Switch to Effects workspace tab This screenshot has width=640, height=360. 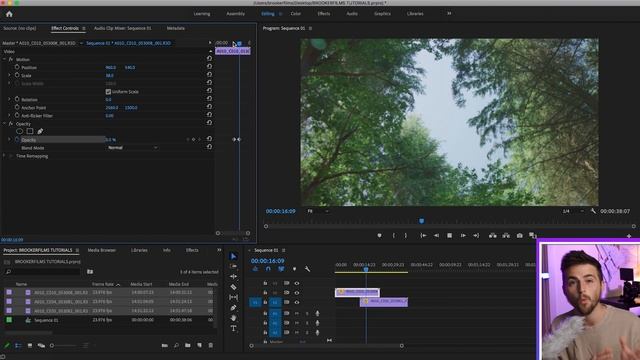324,13
